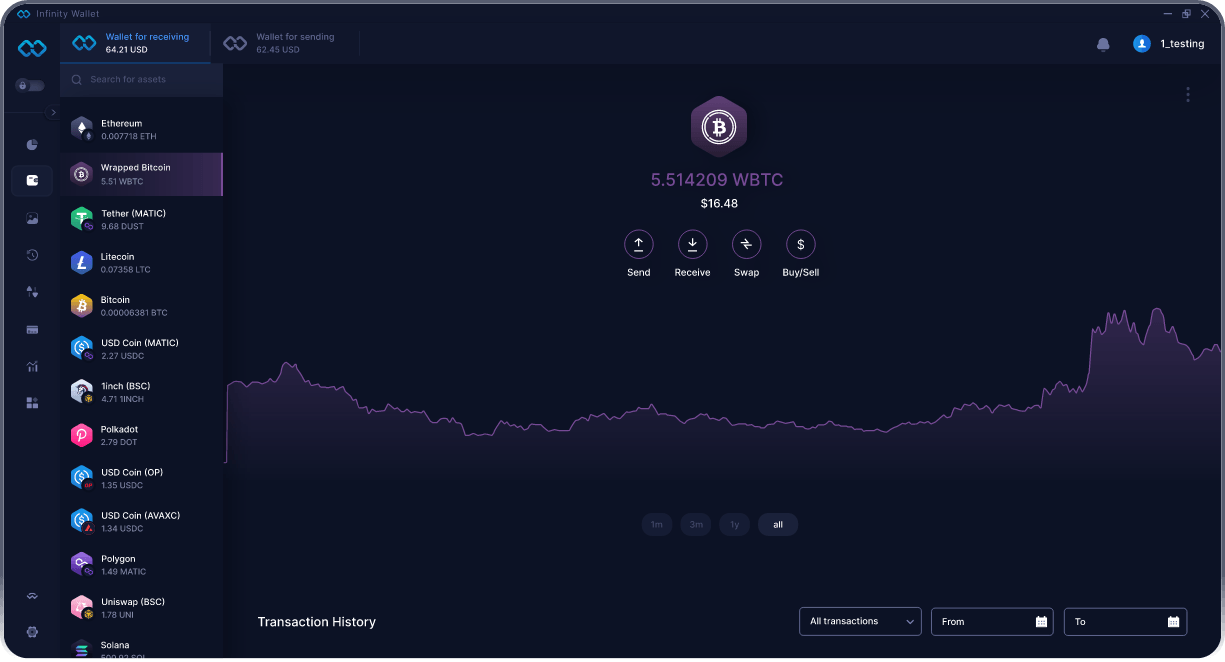Open the 1_testing profile avatar
The height and width of the screenshot is (662, 1225).
(x=1141, y=44)
